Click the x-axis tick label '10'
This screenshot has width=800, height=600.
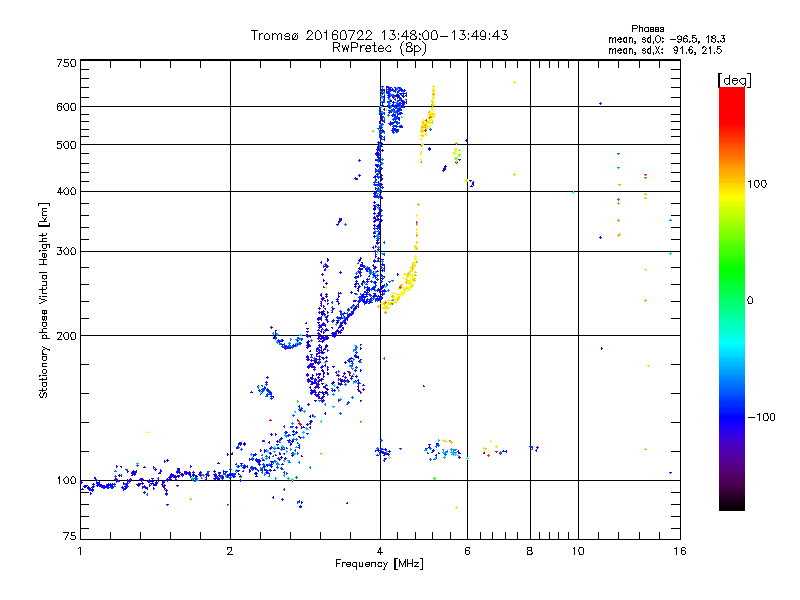tap(578, 551)
